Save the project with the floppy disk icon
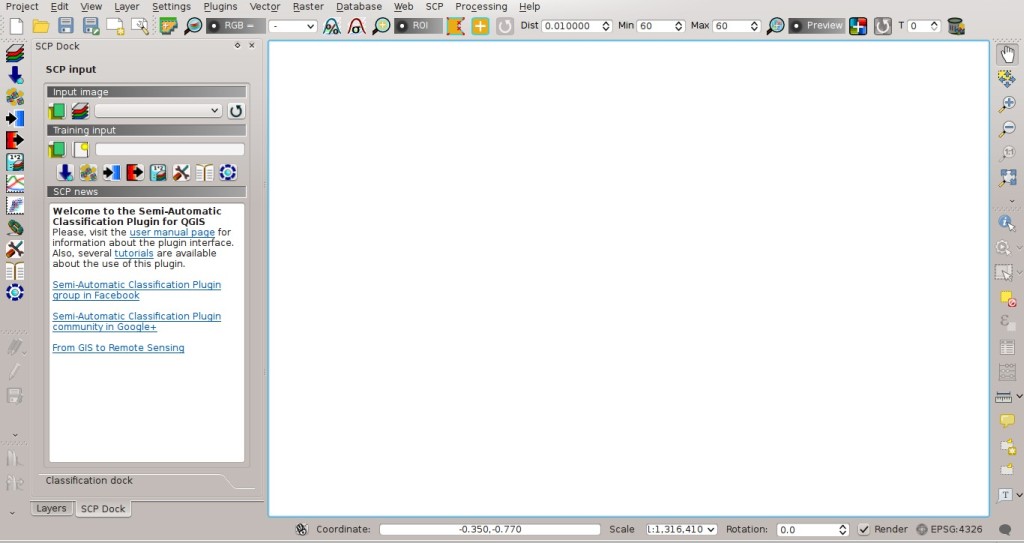The image size is (1024, 543). point(65,26)
